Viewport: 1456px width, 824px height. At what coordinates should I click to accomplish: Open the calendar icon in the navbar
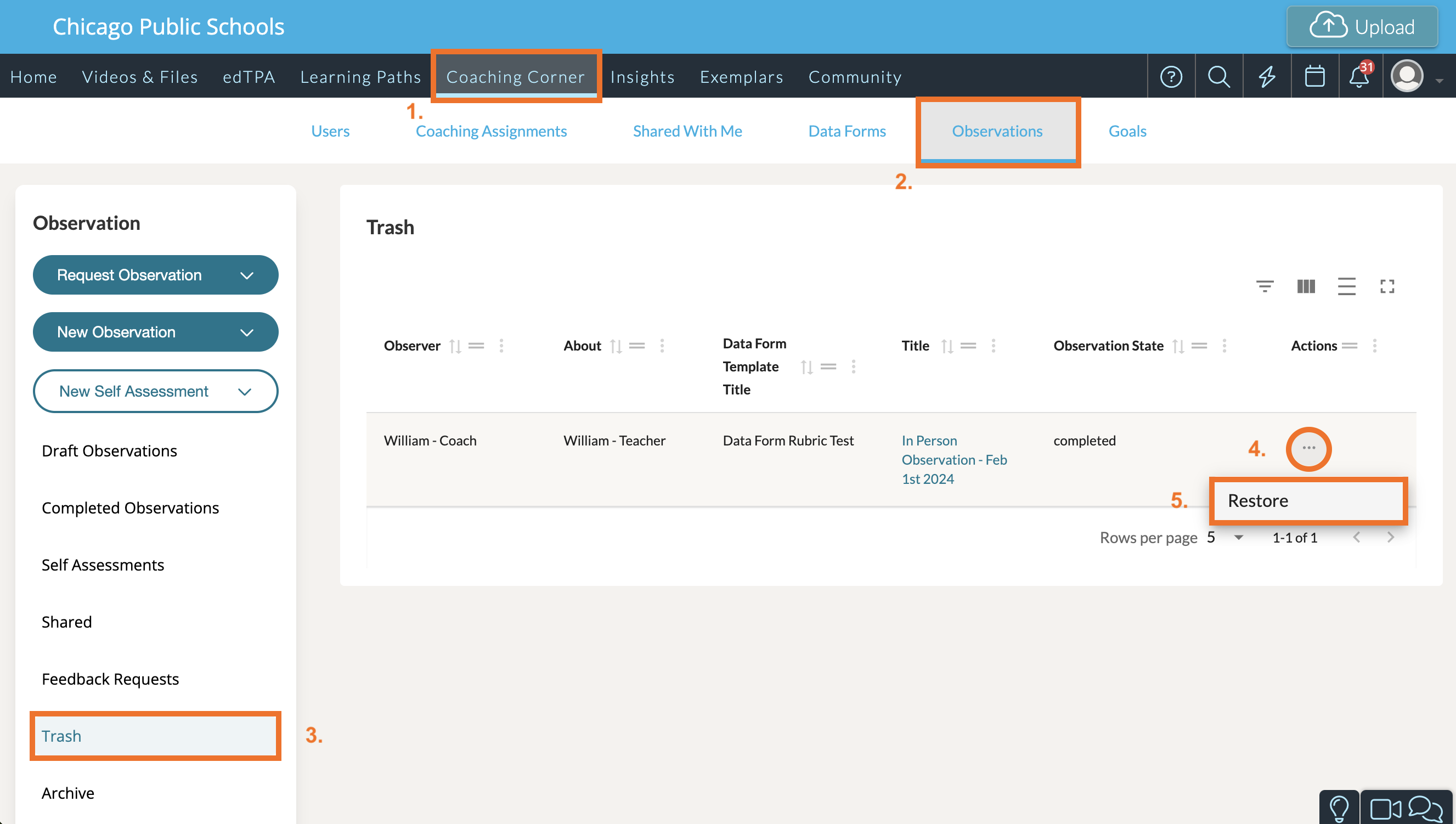point(1314,76)
